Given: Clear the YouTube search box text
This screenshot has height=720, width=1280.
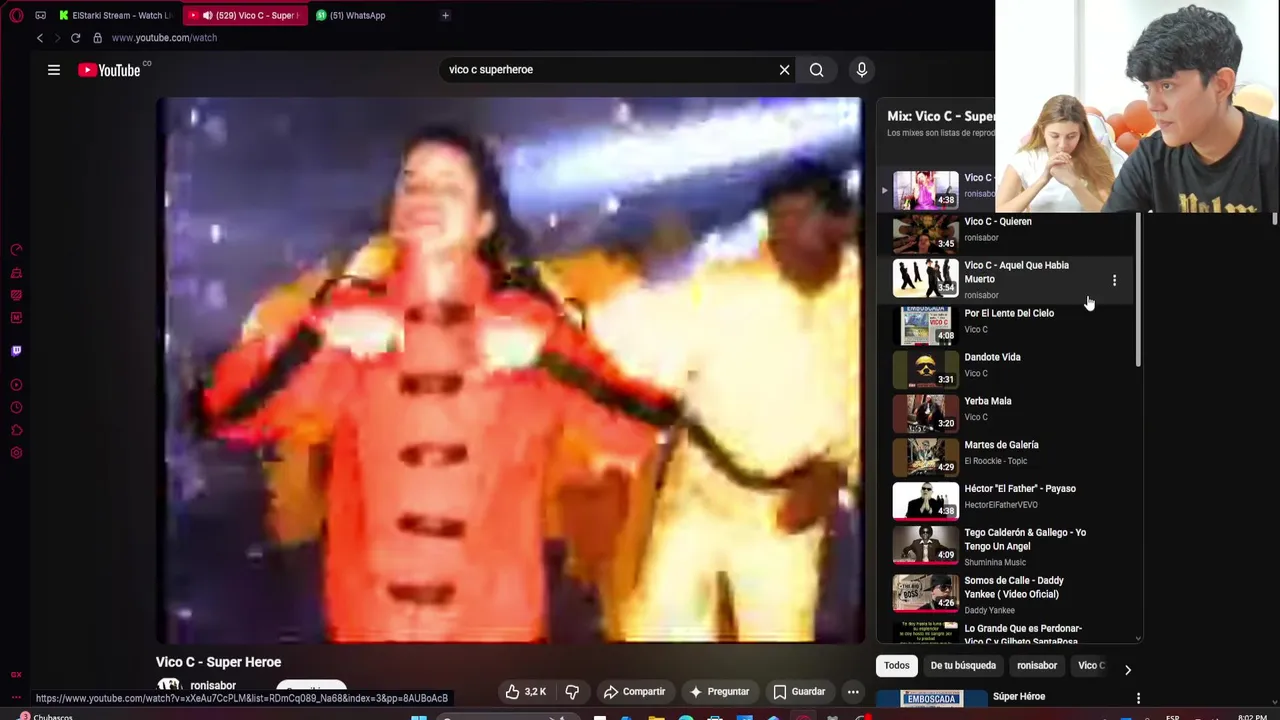Looking at the screenshot, I should pyautogui.click(x=784, y=70).
